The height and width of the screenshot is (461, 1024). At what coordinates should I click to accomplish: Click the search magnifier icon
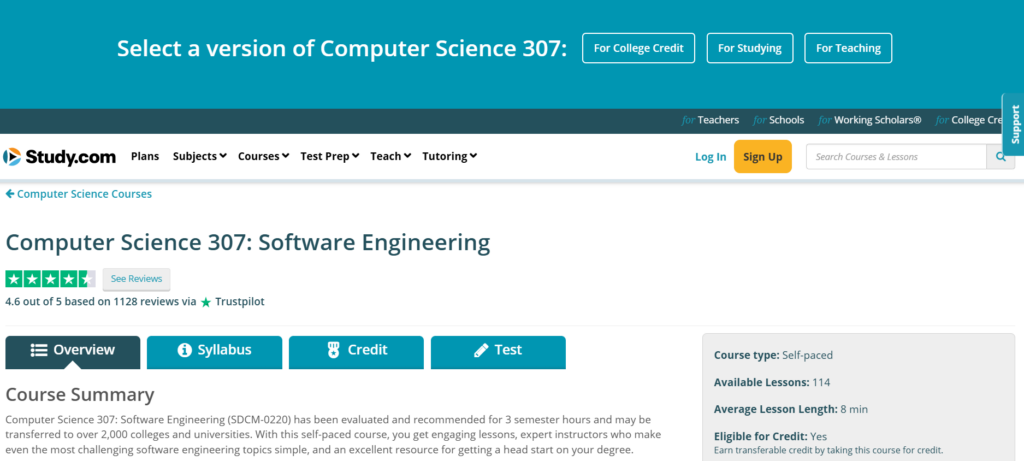pos(1000,157)
